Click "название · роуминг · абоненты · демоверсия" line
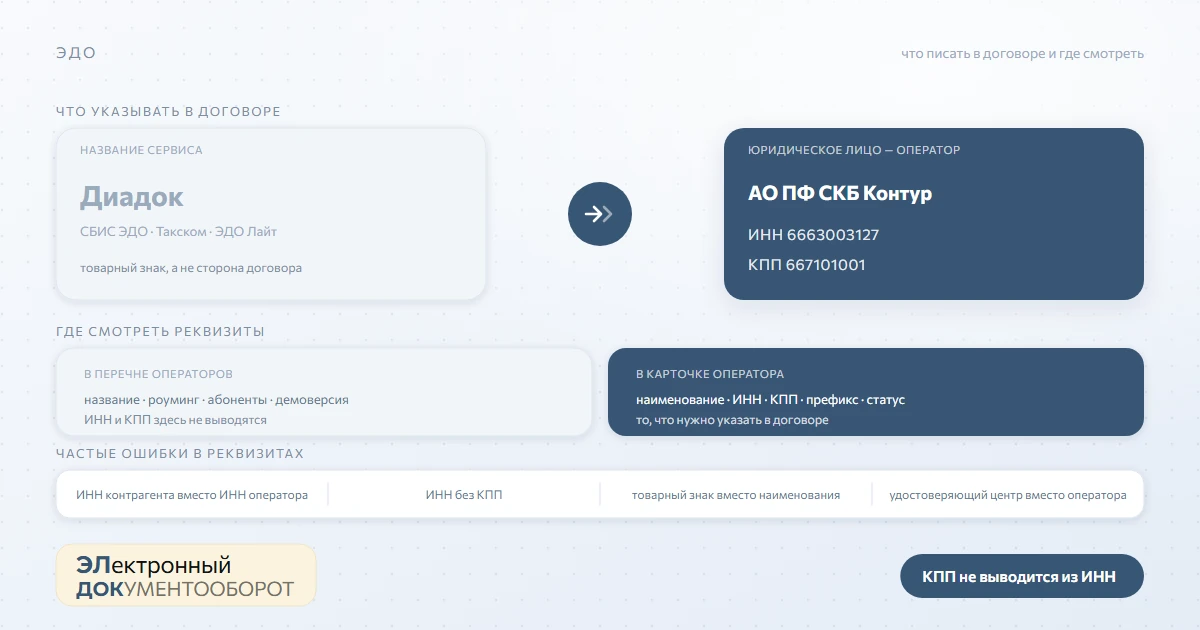 click(x=216, y=400)
